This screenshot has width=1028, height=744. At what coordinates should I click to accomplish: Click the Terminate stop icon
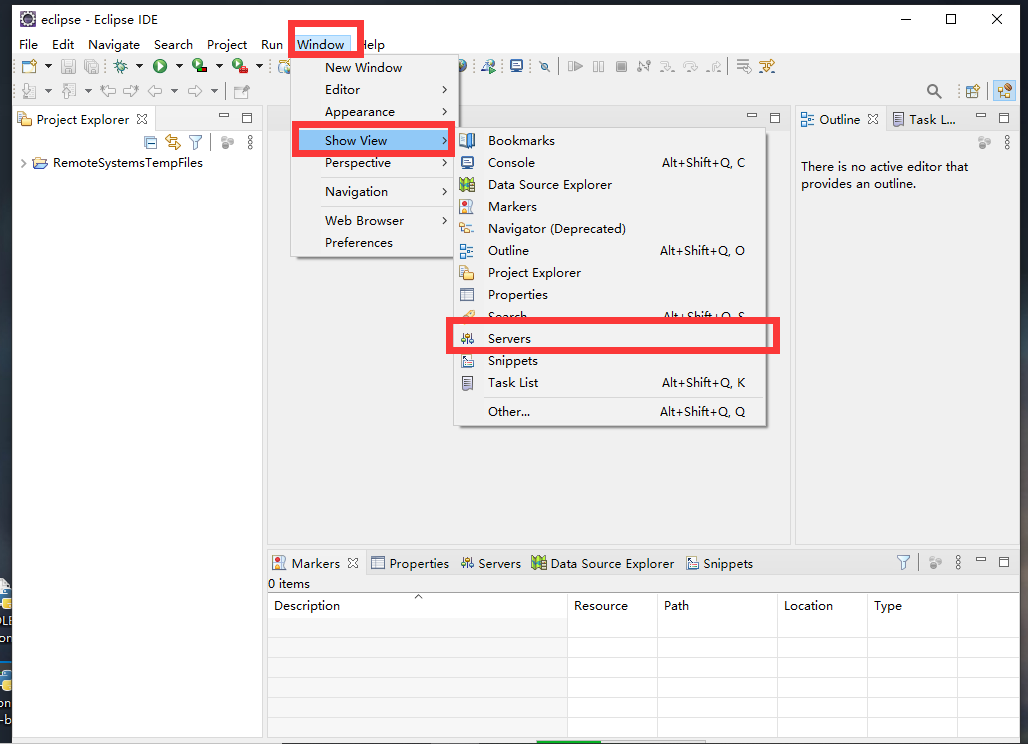[622, 66]
